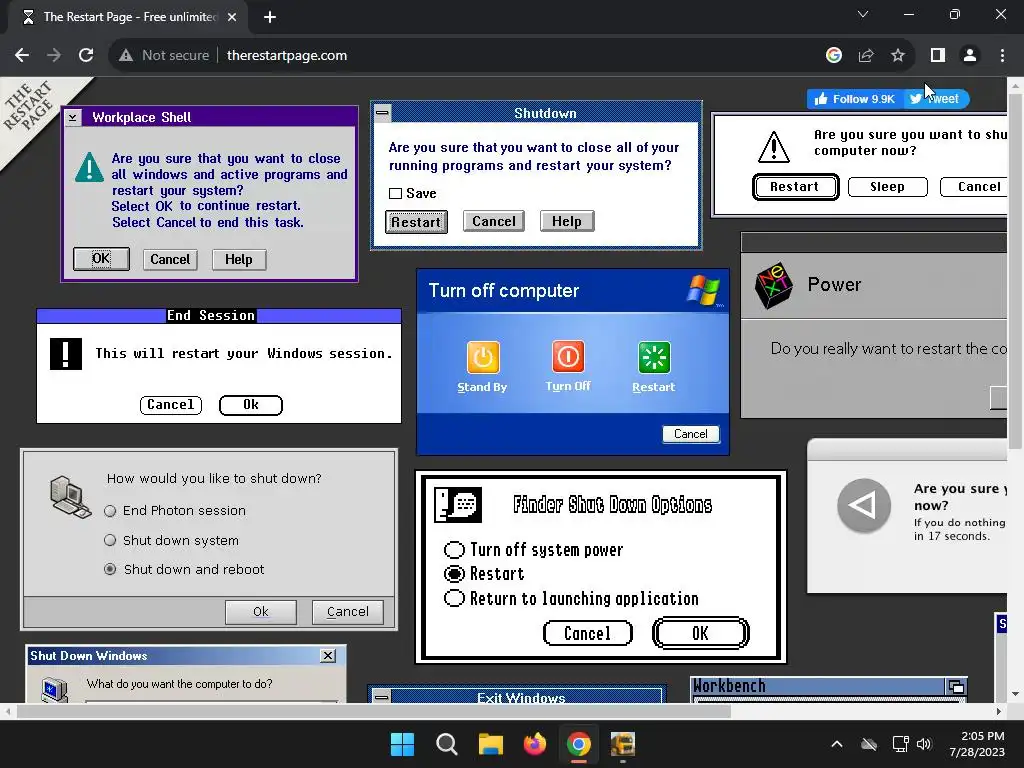Open the browser side panel icon
Viewport: 1024px width, 768px height.
[938, 56]
